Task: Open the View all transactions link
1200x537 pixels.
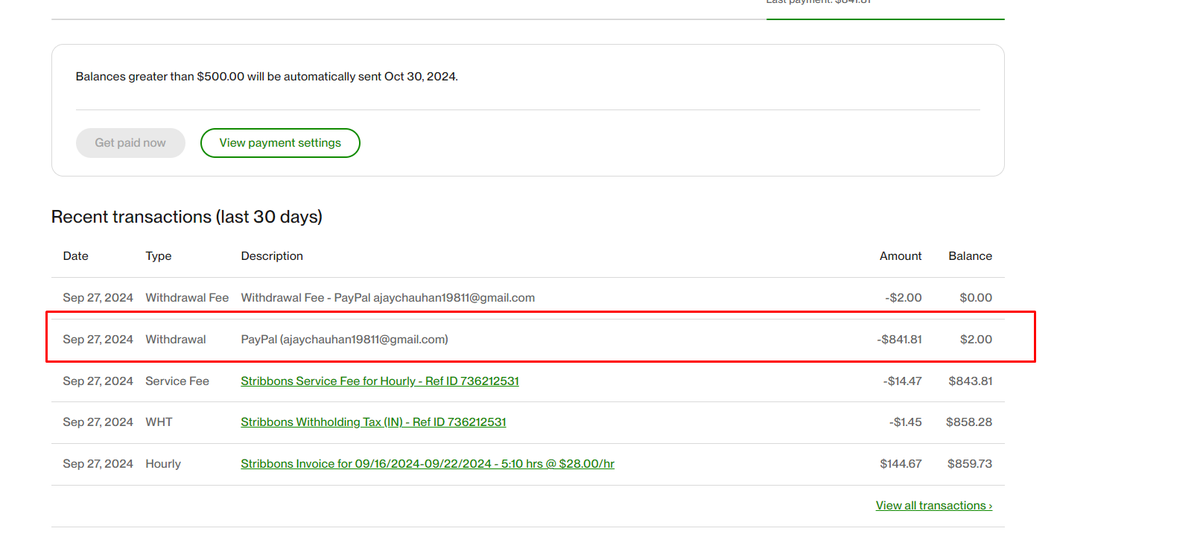Action: [934, 506]
